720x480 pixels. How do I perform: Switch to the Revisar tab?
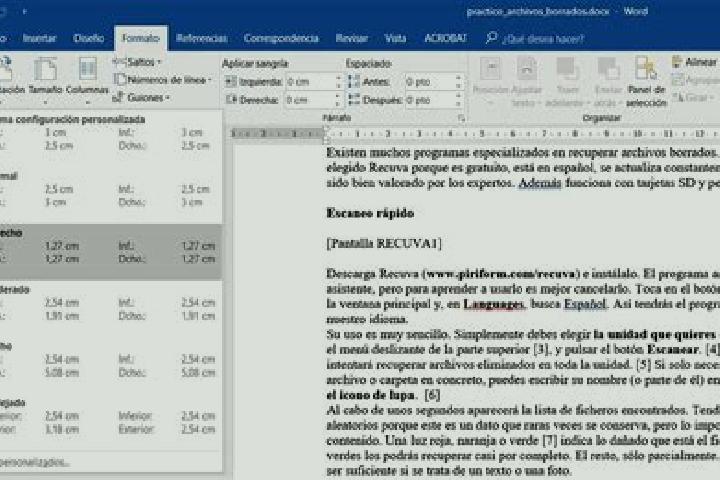[352, 38]
